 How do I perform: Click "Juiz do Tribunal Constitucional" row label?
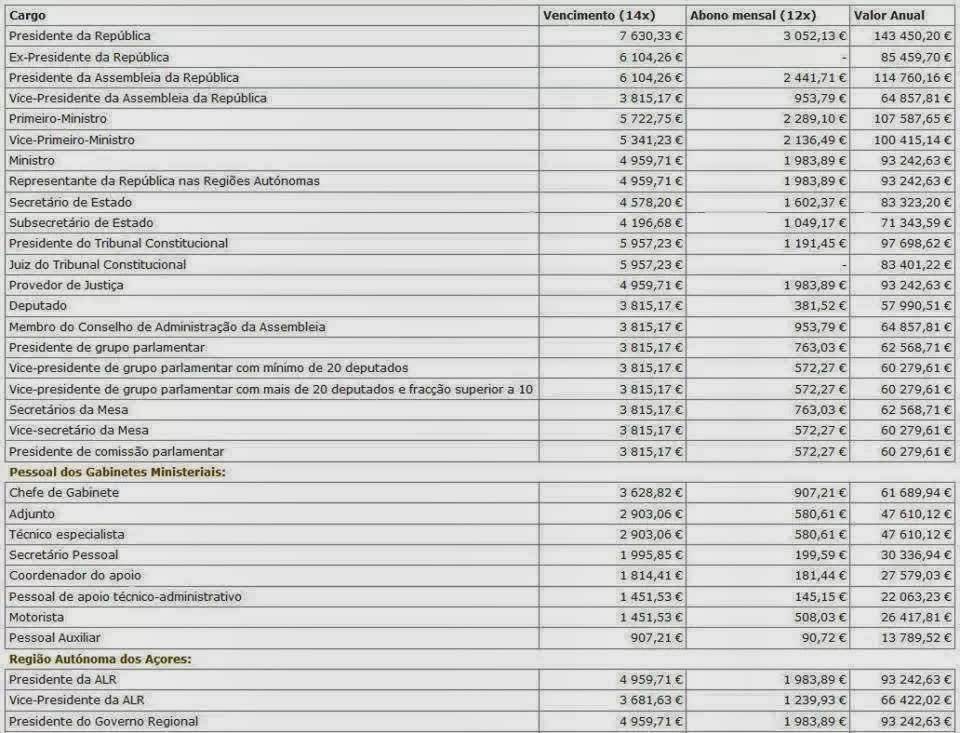(x=97, y=265)
